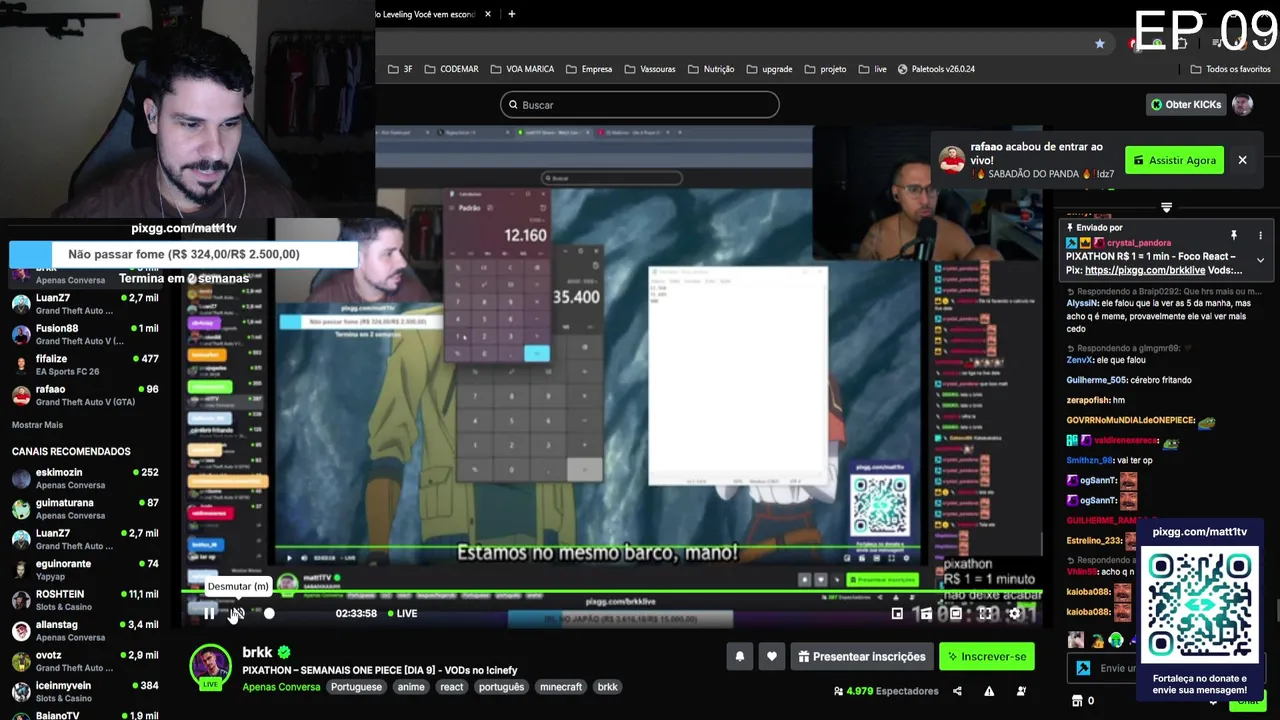Open the projeto bookmarks folder

[826, 69]
